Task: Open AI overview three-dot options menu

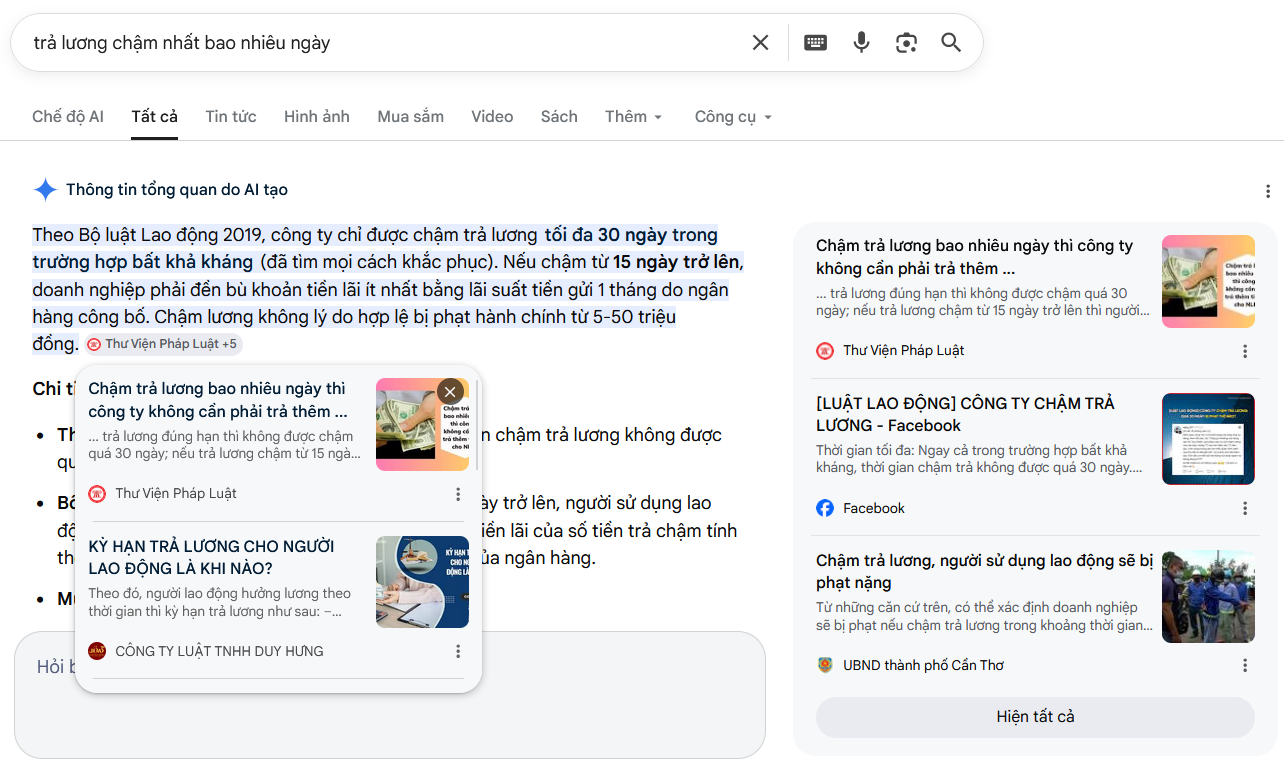Action: point(1267,191)
